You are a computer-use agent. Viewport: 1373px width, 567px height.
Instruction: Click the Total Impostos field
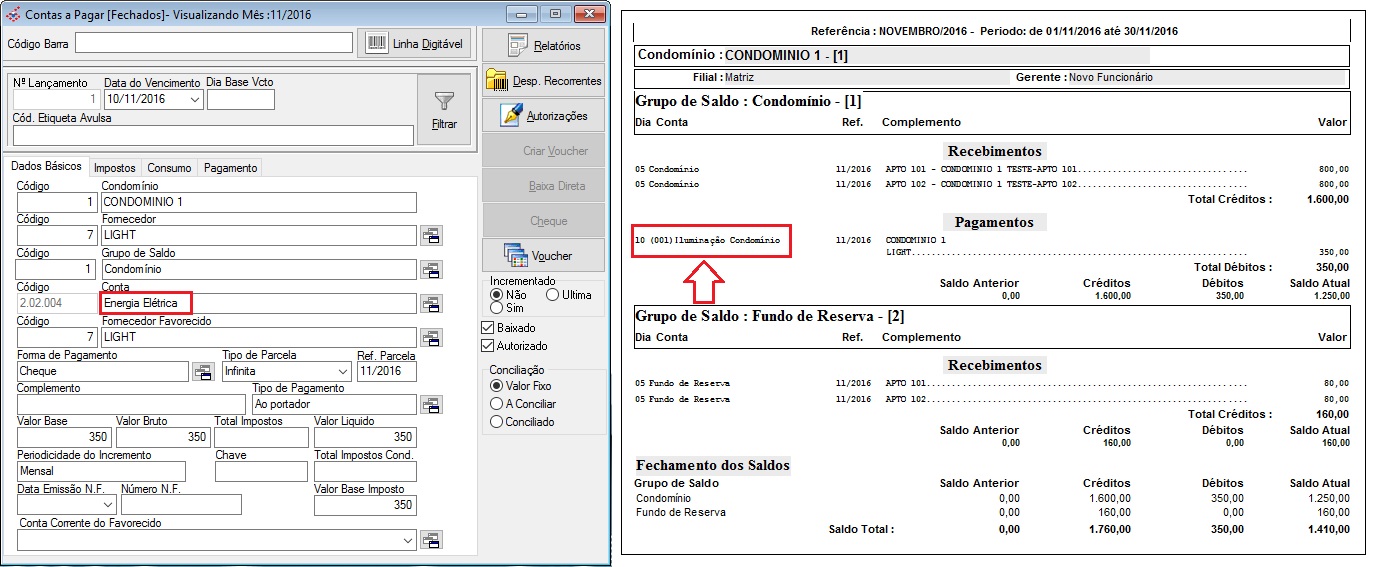pyautogui.click(x=261, y=437)
